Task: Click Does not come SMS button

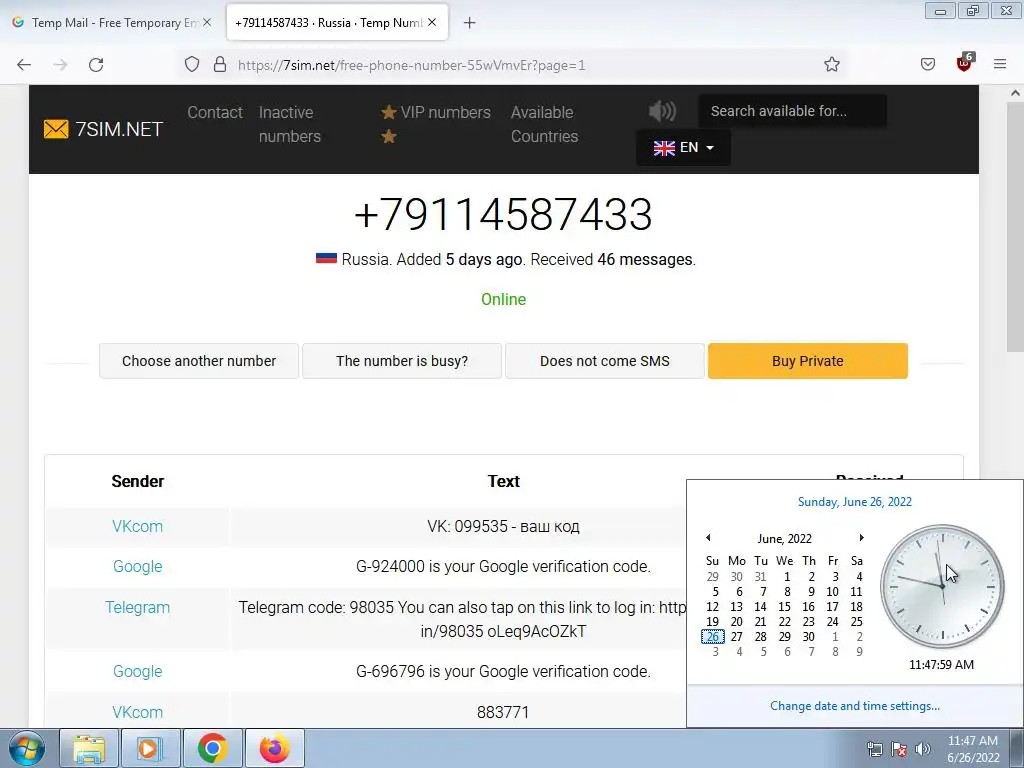Action: (605, 361)
